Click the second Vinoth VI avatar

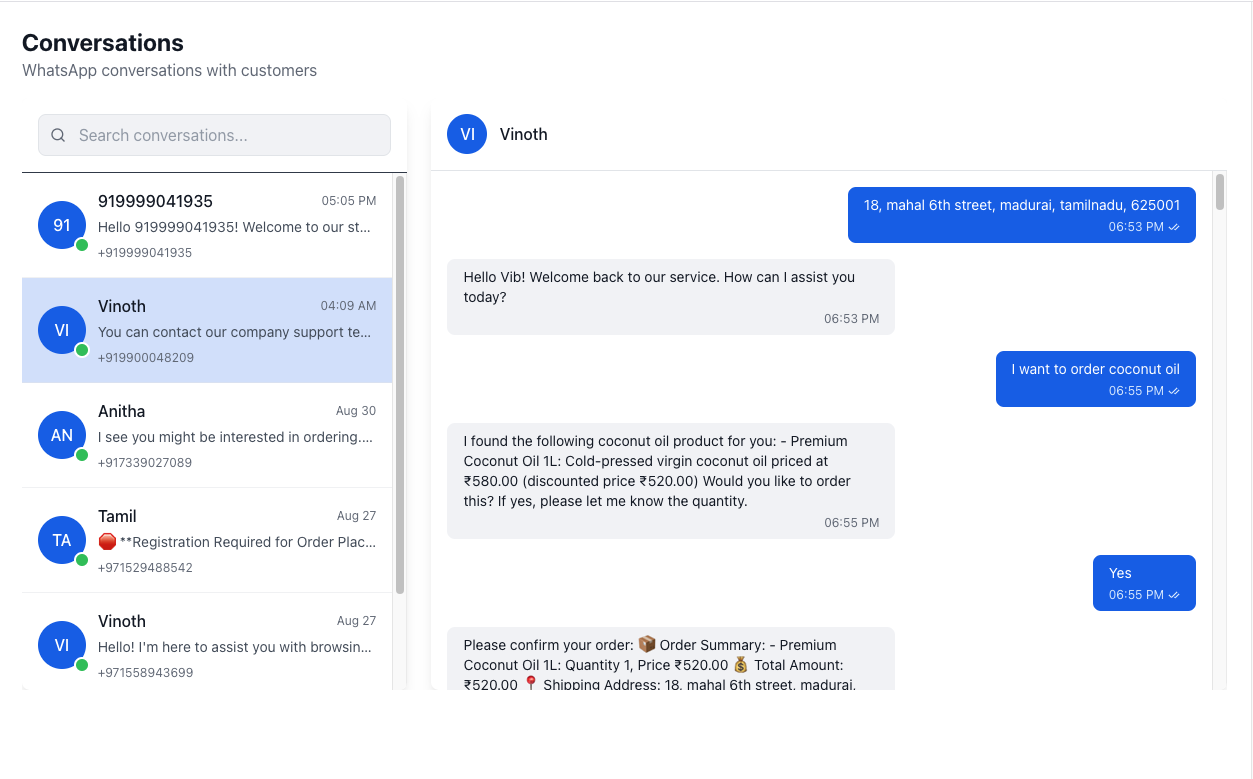(x=61, y=645)
